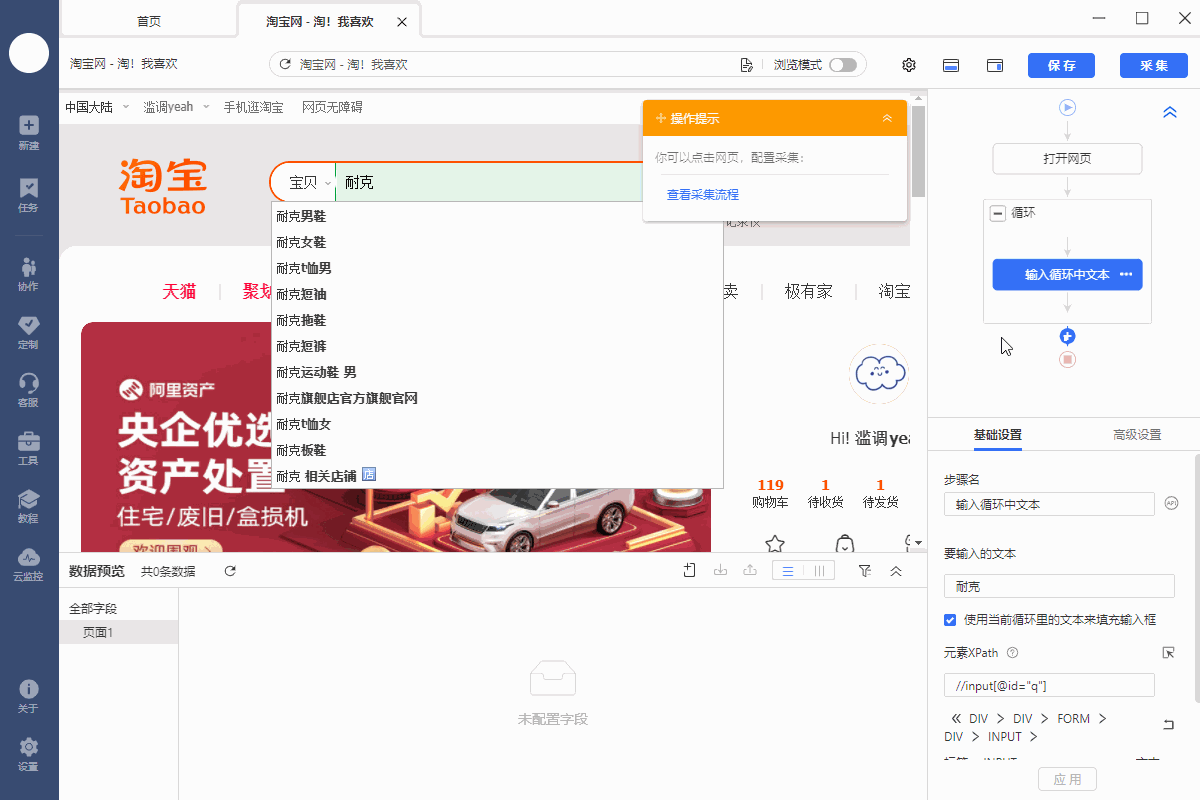Toggle the 浏览模式 switch
Viewport: 1200px width, 800px height.
click(x=842, y=65)
